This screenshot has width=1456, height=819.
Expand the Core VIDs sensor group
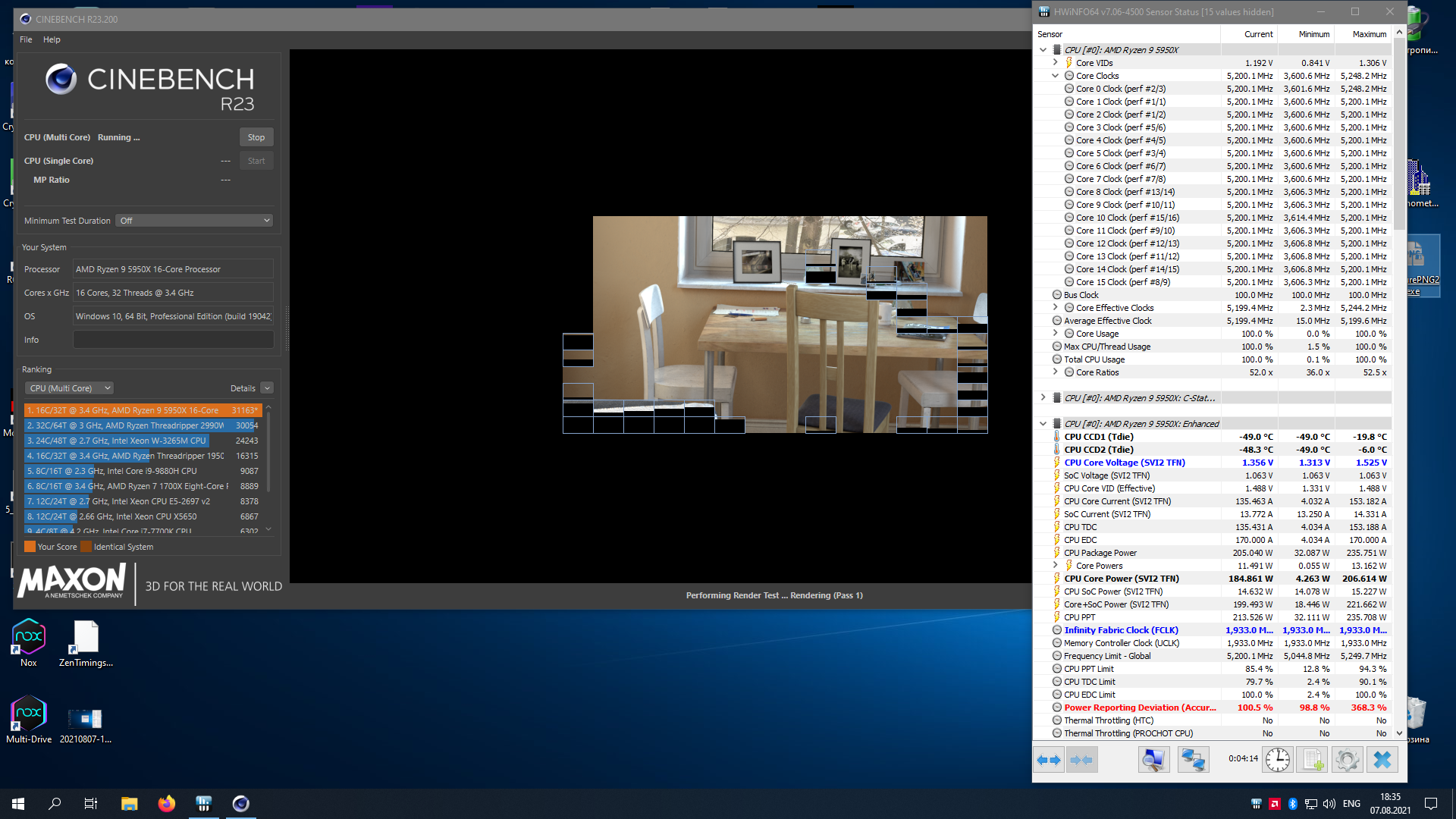click(x=1055, y=63)
